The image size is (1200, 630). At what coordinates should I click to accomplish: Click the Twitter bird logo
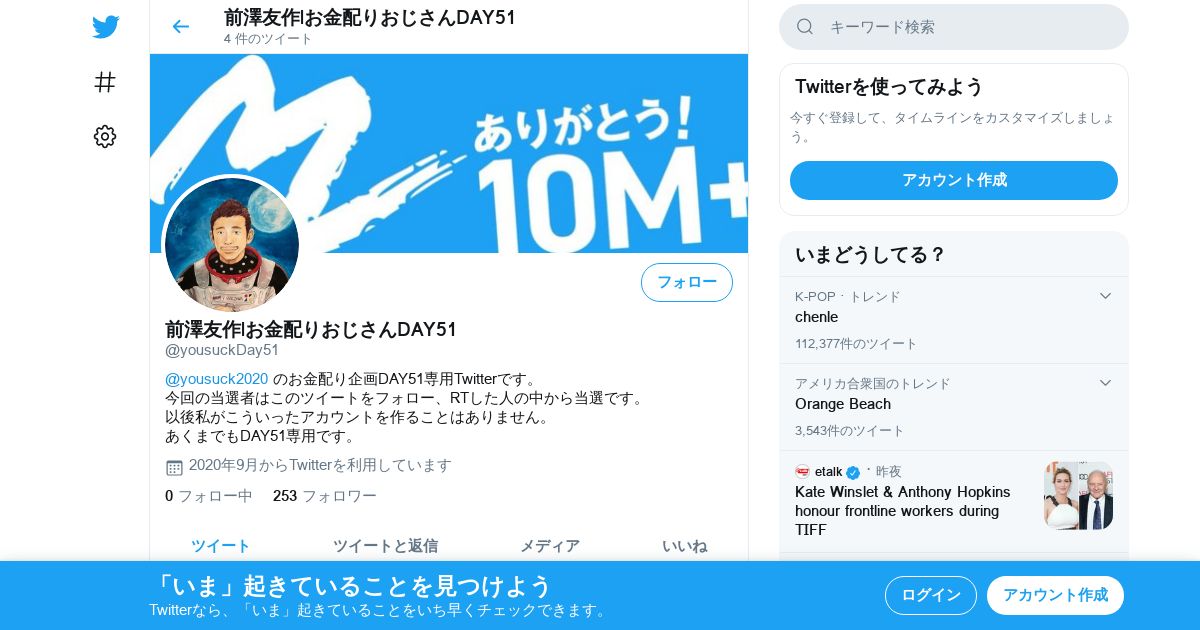[105, 27]
